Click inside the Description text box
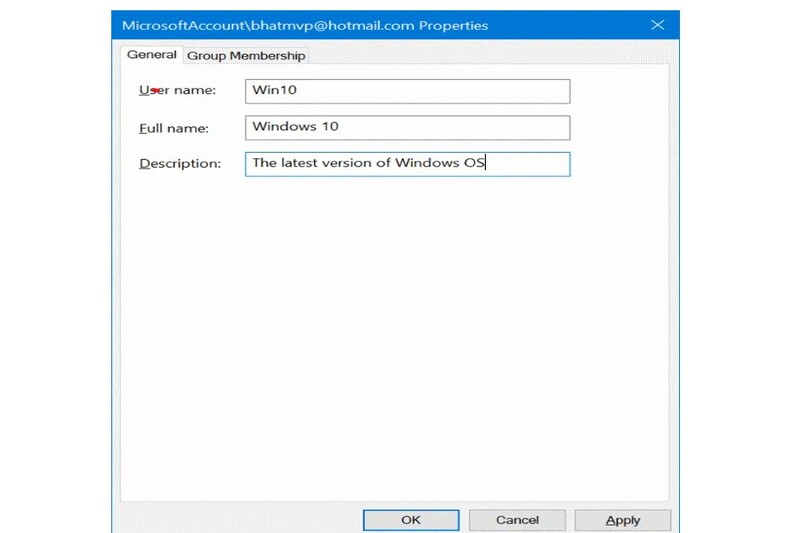 coord(407,164)
